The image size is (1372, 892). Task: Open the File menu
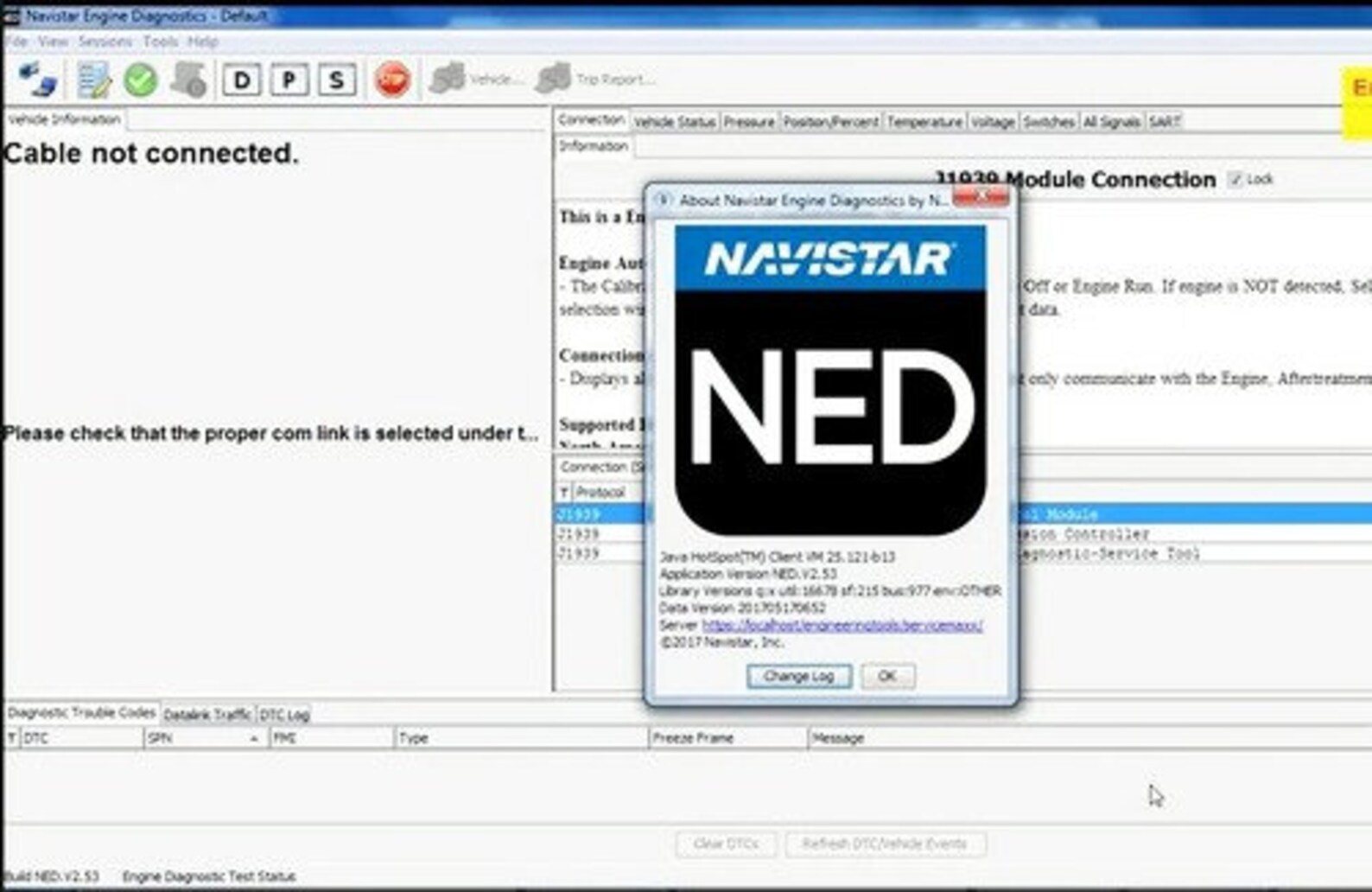click(x=17, y=41)
